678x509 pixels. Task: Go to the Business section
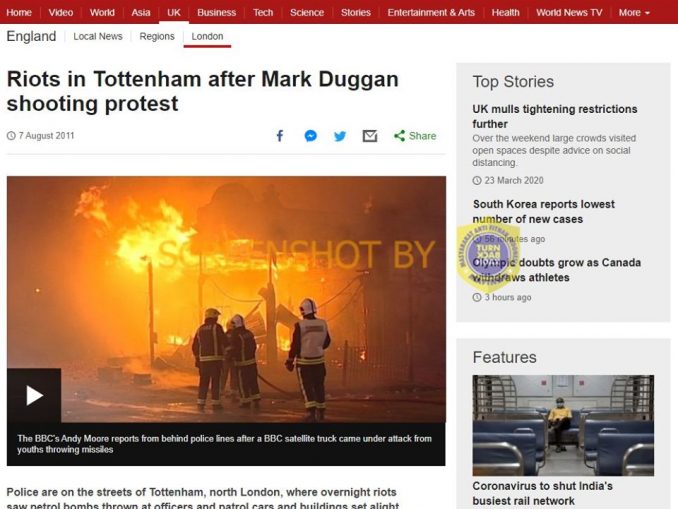[217, 13]
